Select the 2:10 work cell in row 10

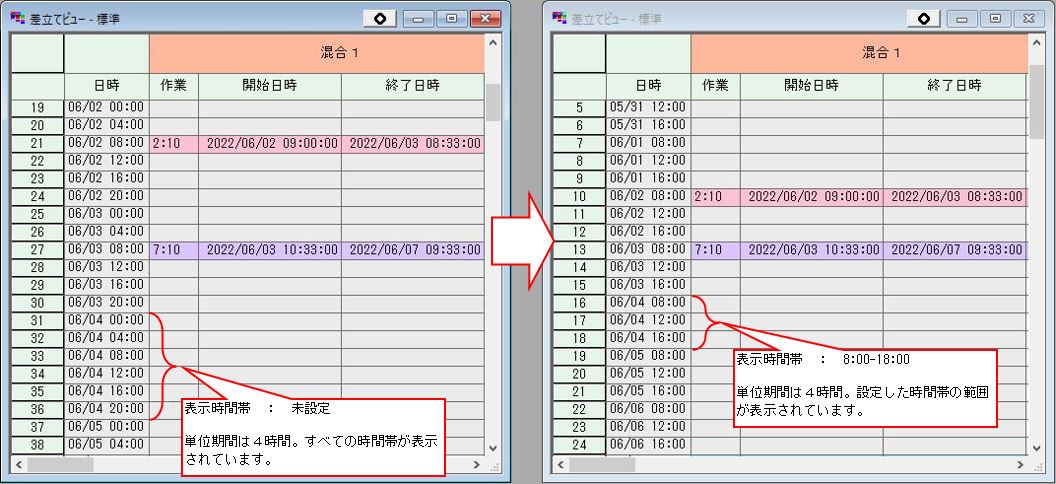[x=716, y=197]
